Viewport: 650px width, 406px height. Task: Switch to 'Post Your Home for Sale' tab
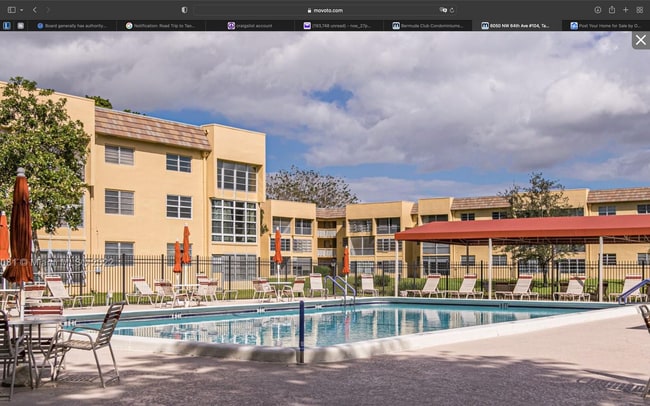pos(606,26)
